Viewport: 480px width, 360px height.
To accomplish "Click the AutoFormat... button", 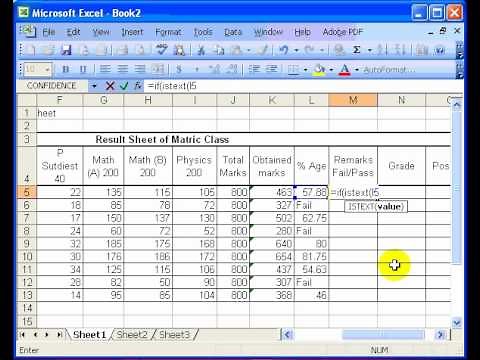I will pyautogui.click(x=389, y=69).
